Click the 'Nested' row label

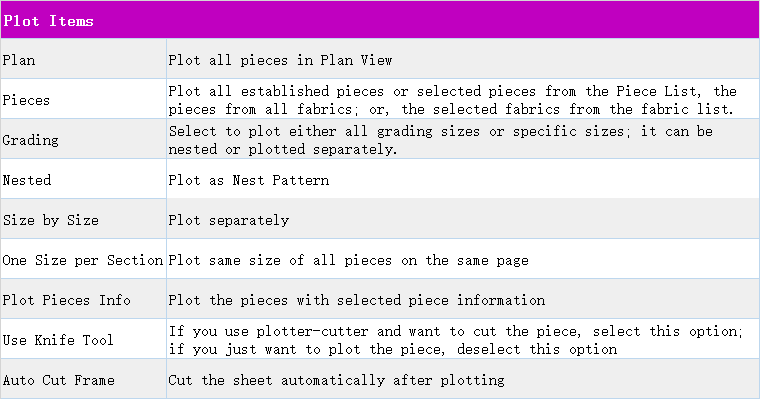point(27,180)
